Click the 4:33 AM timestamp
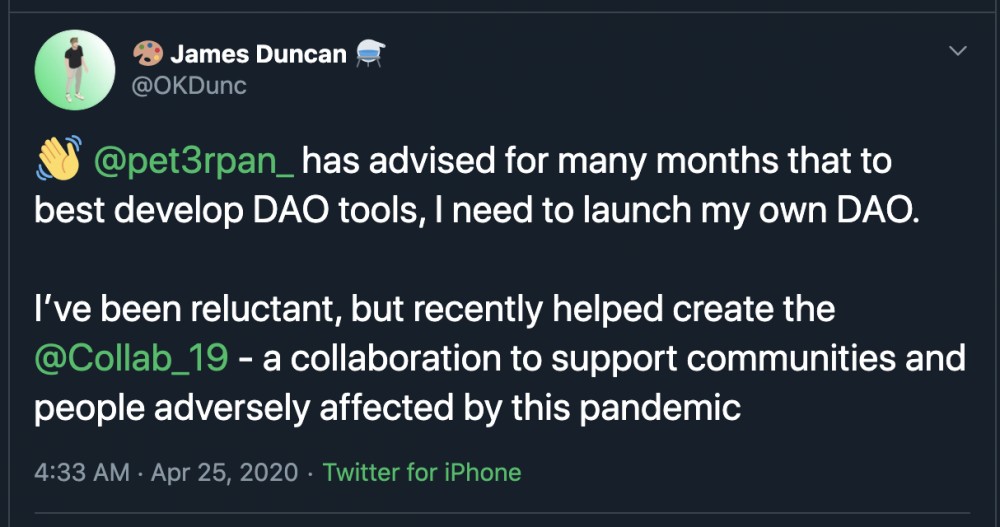The height and width of the screenshot is (527, 1000). click(82, 471)
